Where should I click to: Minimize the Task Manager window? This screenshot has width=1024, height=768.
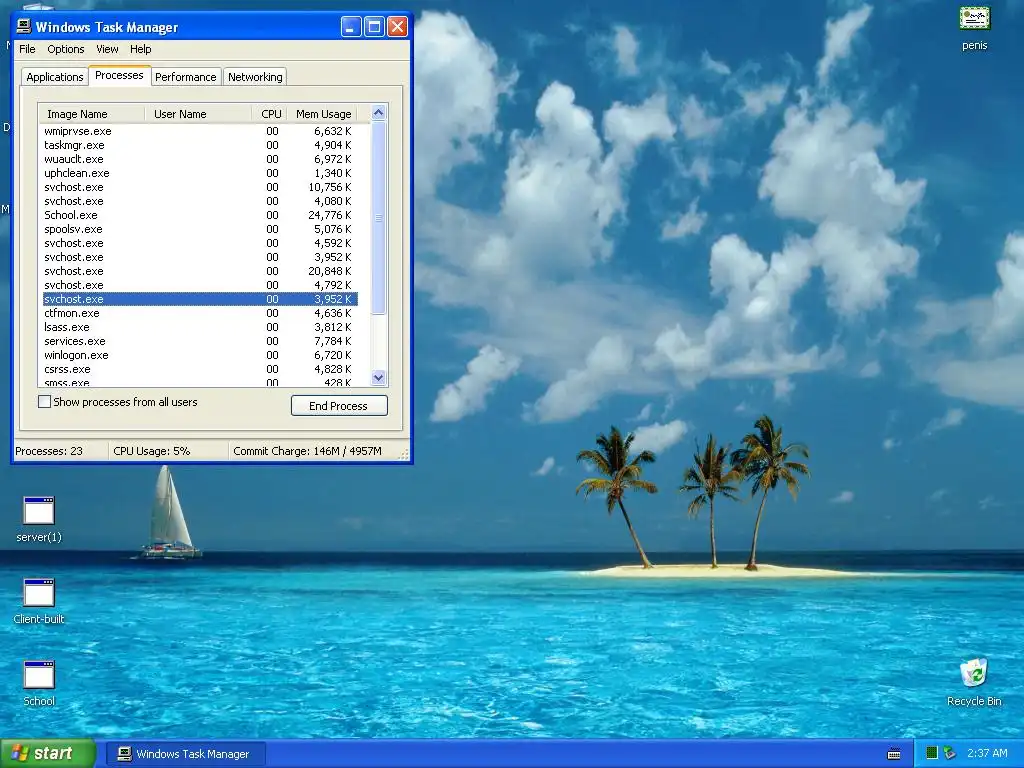[x=351, y=27]
